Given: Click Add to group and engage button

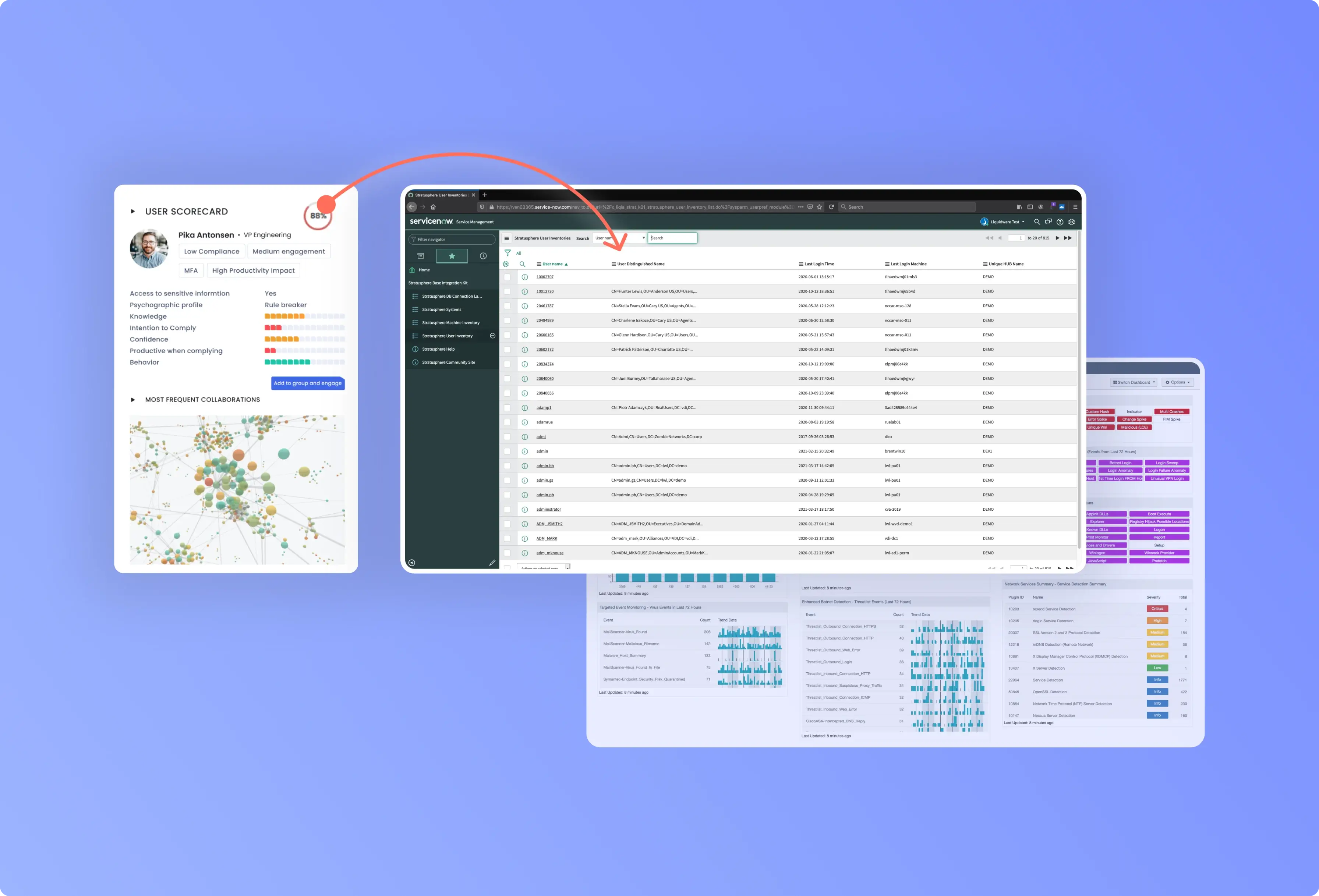Looking at the screenshot, I should click(307, 383).
